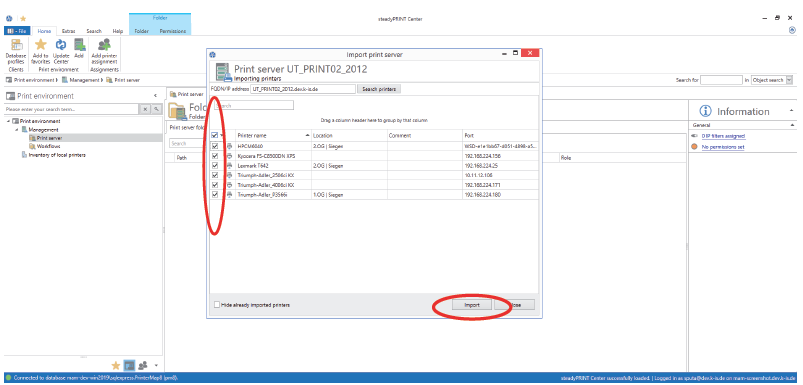Open the checkbox column filter arrow
Viewport: 803px width, 385px height.
point(222,136)
